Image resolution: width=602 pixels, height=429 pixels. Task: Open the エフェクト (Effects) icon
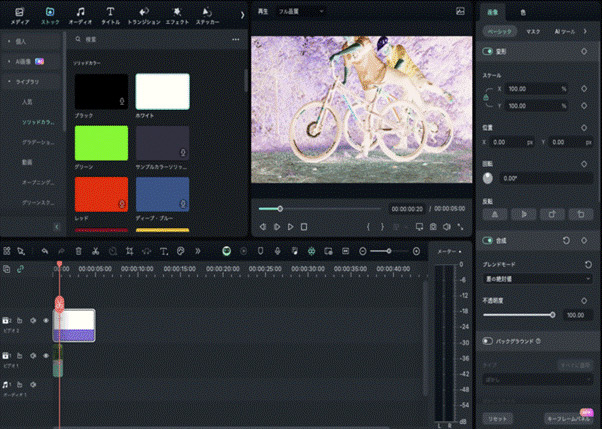click(x=178, y=13)
